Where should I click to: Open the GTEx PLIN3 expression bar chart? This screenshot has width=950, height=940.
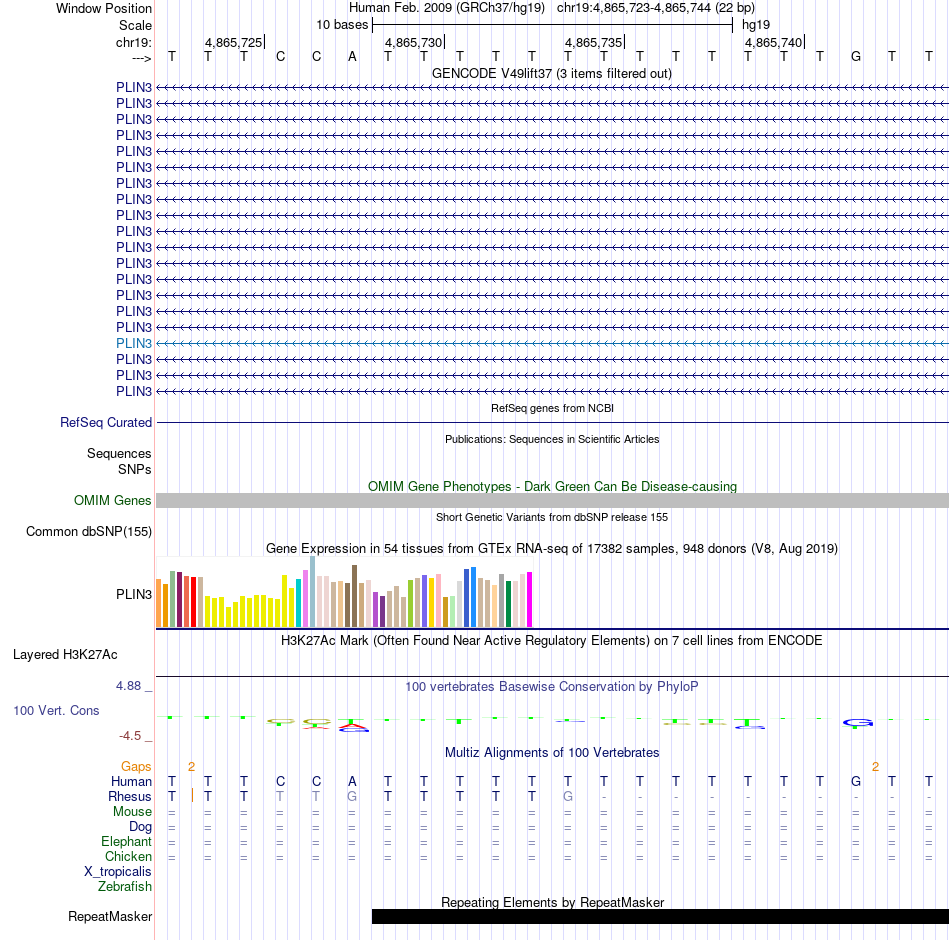point(344,592)
